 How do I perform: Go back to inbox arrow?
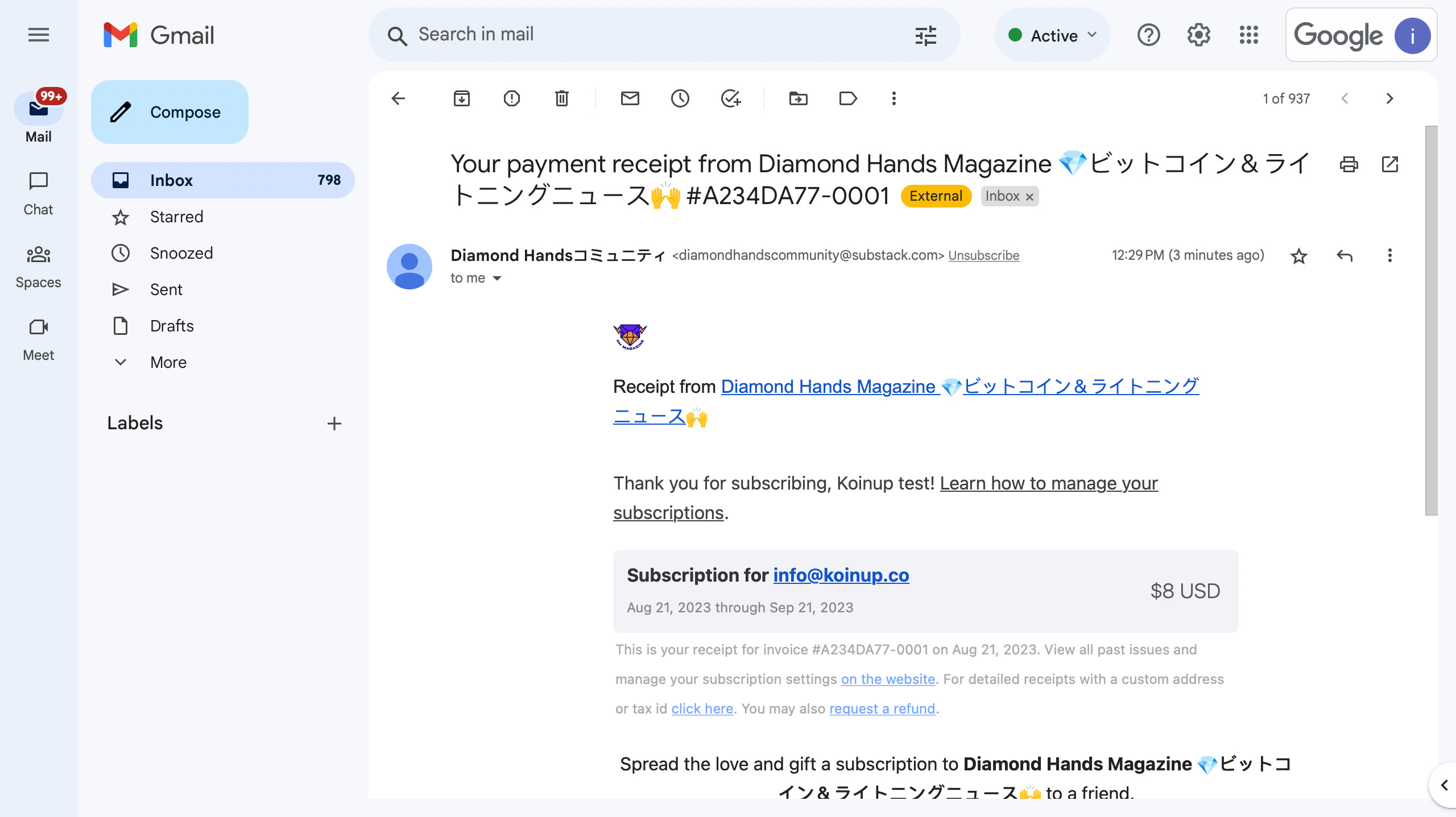pos(398,98)
